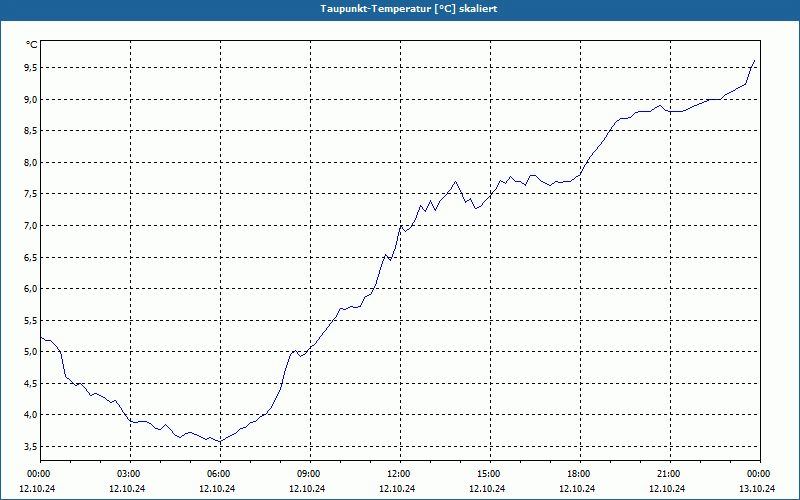Select the 9,5 y-axis value
The image size is (800, 500).
click(31, 67)
